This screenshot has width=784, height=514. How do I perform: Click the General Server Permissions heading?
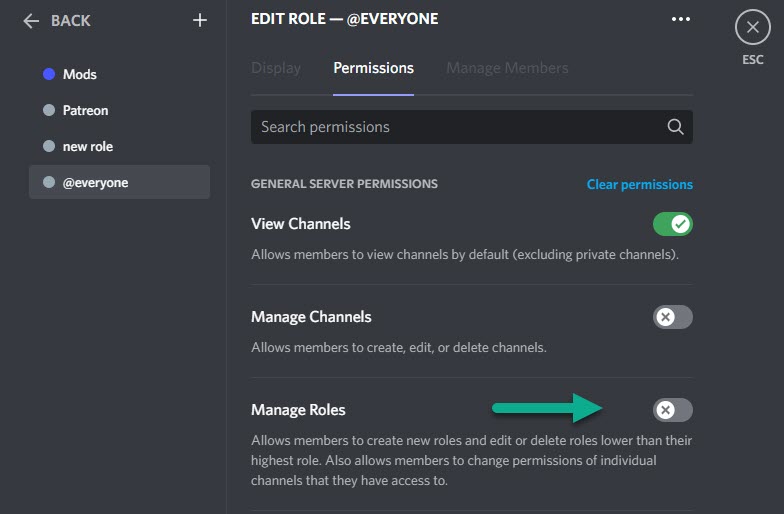(x=344, y=184)
